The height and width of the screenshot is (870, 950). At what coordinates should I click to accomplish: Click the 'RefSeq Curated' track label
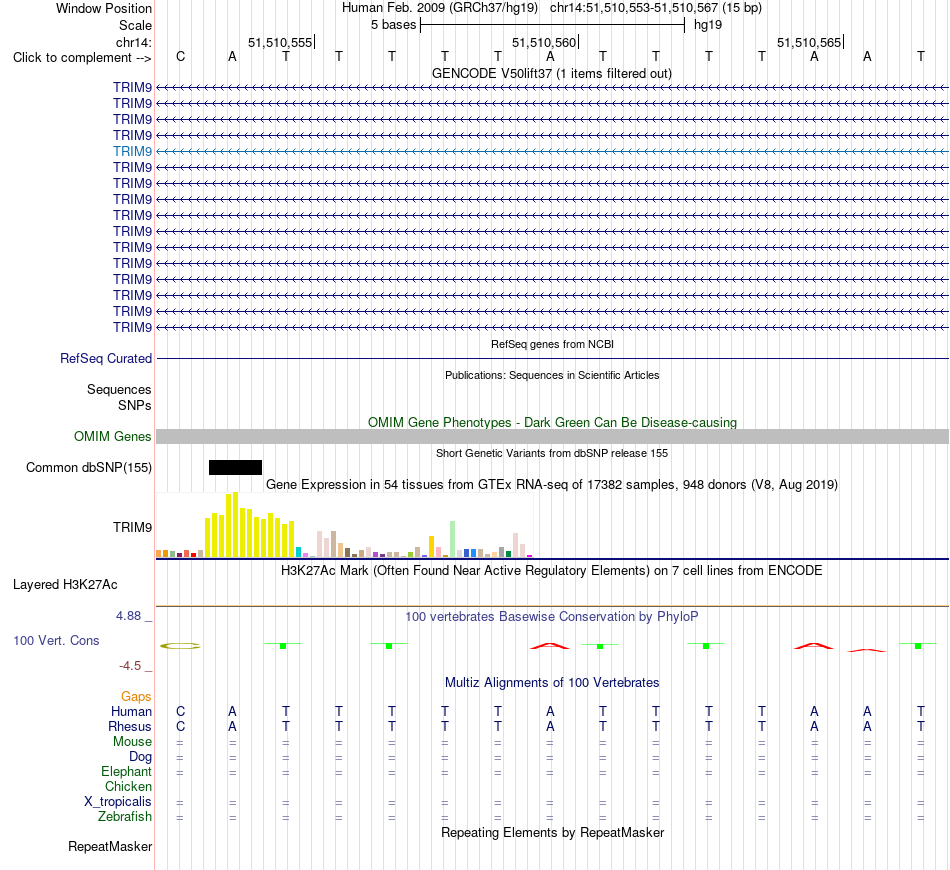tap(105, 359)
